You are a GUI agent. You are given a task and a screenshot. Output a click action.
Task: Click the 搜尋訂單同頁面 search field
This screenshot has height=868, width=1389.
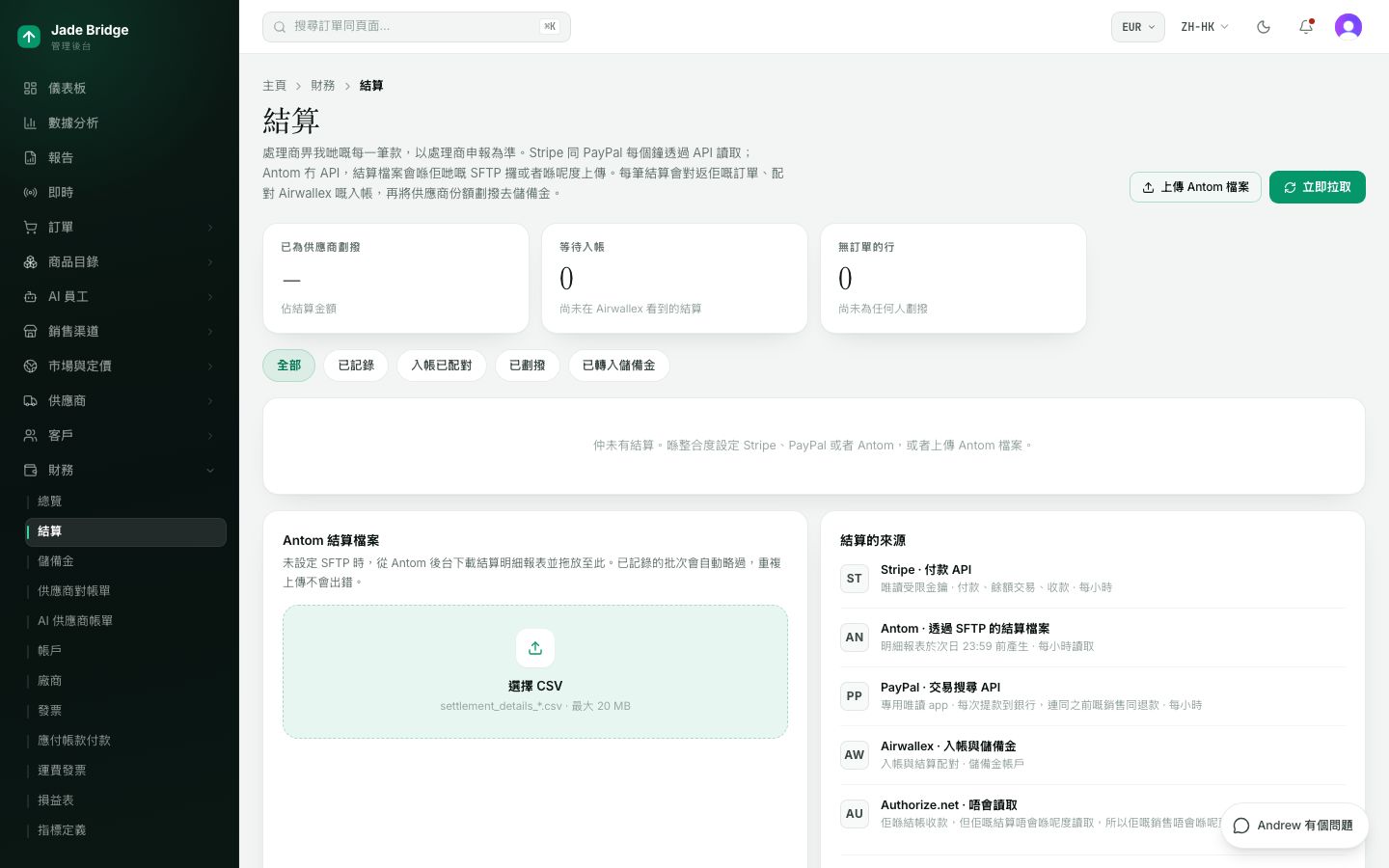coord(417,27)
